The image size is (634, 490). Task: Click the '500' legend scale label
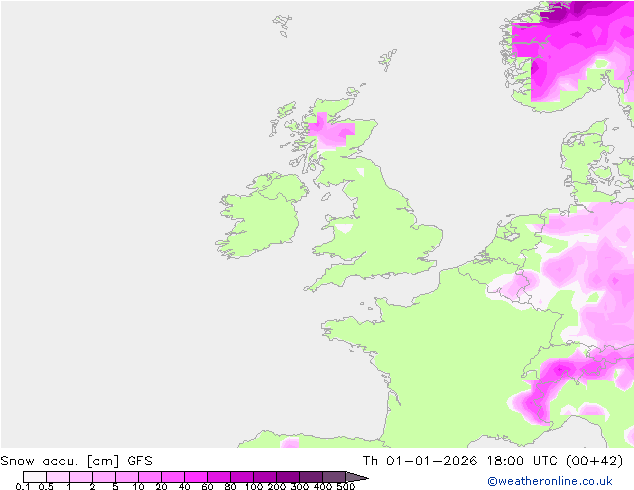tap(346, 486)
